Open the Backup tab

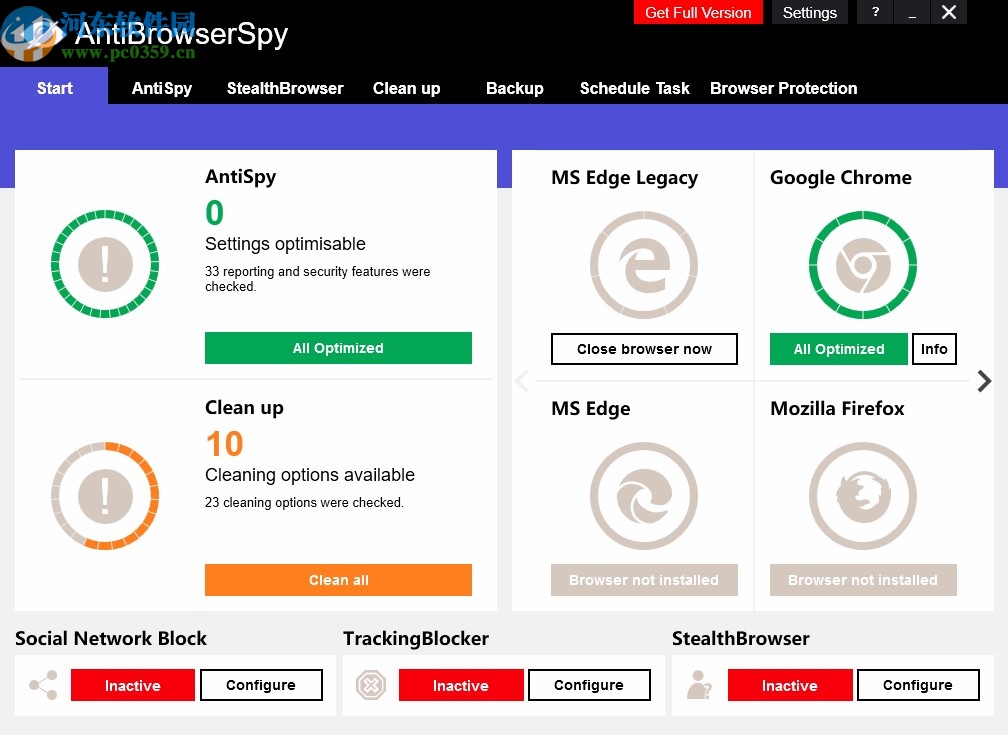coord(514,89)
